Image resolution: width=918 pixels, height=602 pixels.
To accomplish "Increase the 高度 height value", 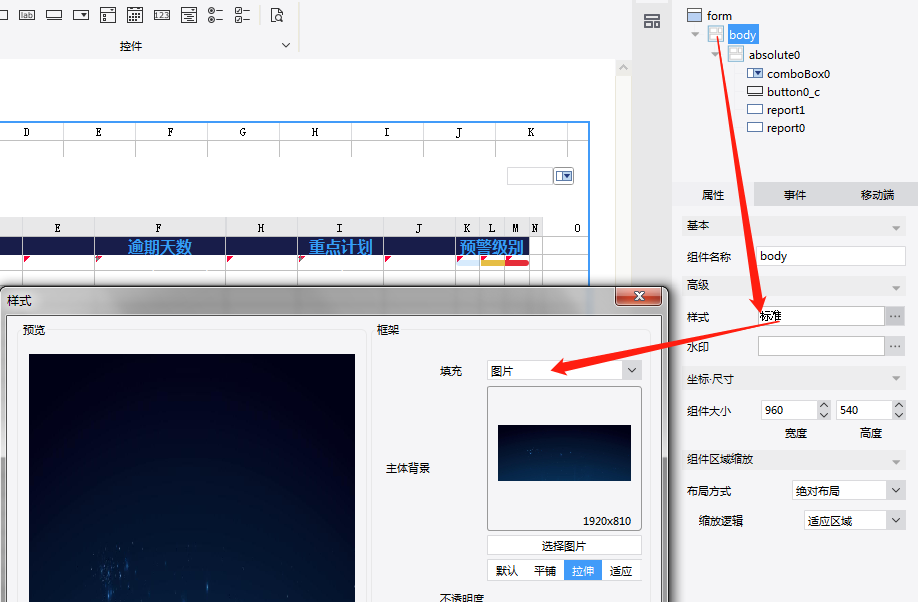I will point(899,405).
